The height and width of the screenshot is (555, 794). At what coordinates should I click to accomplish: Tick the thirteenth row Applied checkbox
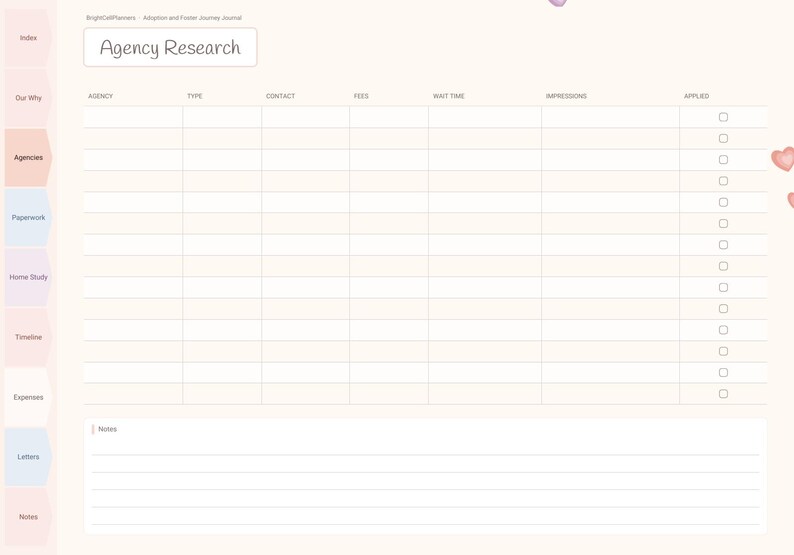click(x=723, y=372)
